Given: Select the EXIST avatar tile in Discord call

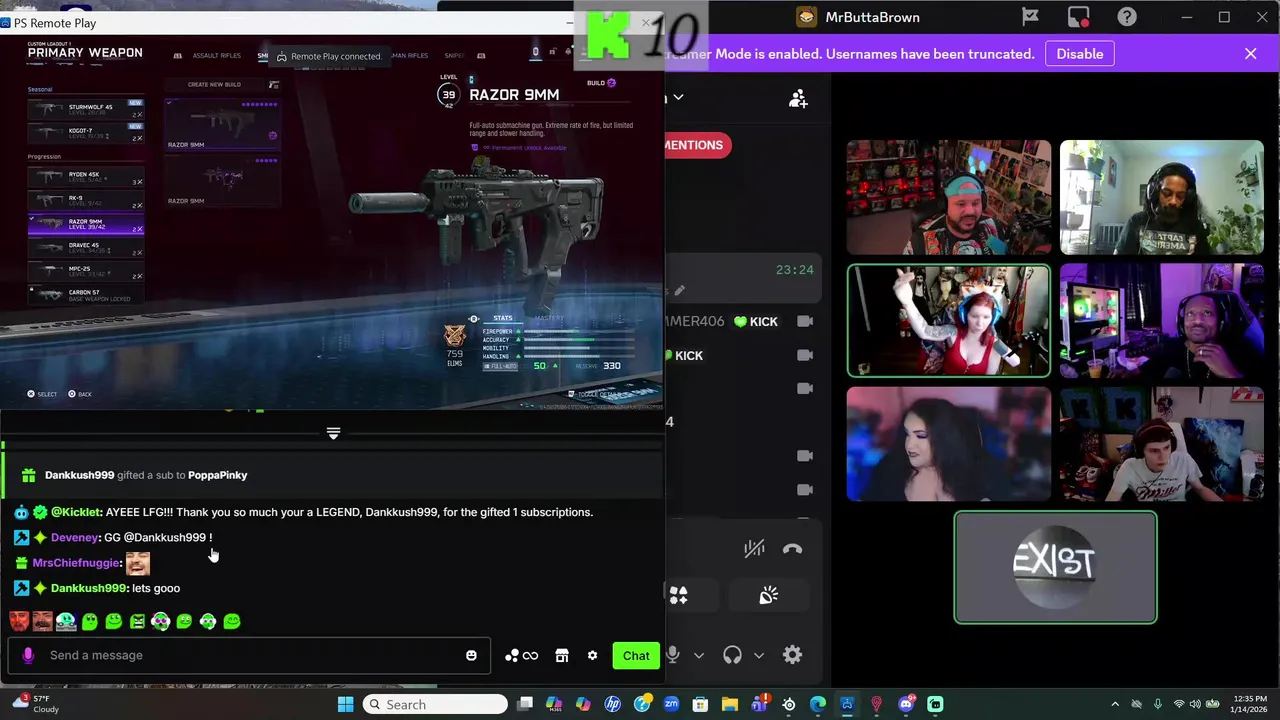Looking at the screenshot, I should click(1055, 567).
